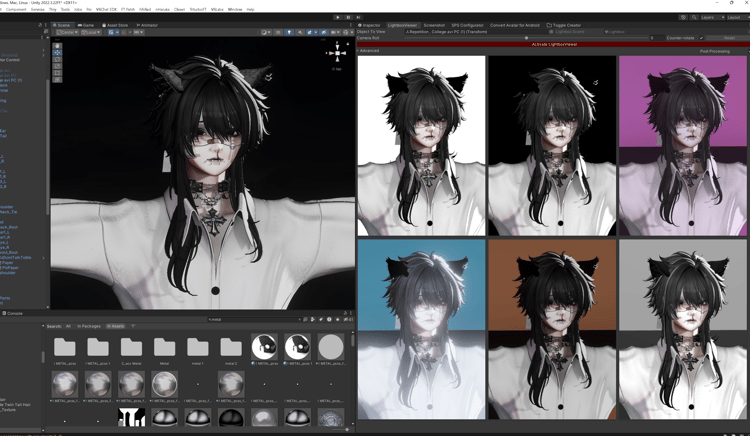Screen dimensions: 750x436
Task: Open the Local rotation mode dropdown
Action: point(90,33)
